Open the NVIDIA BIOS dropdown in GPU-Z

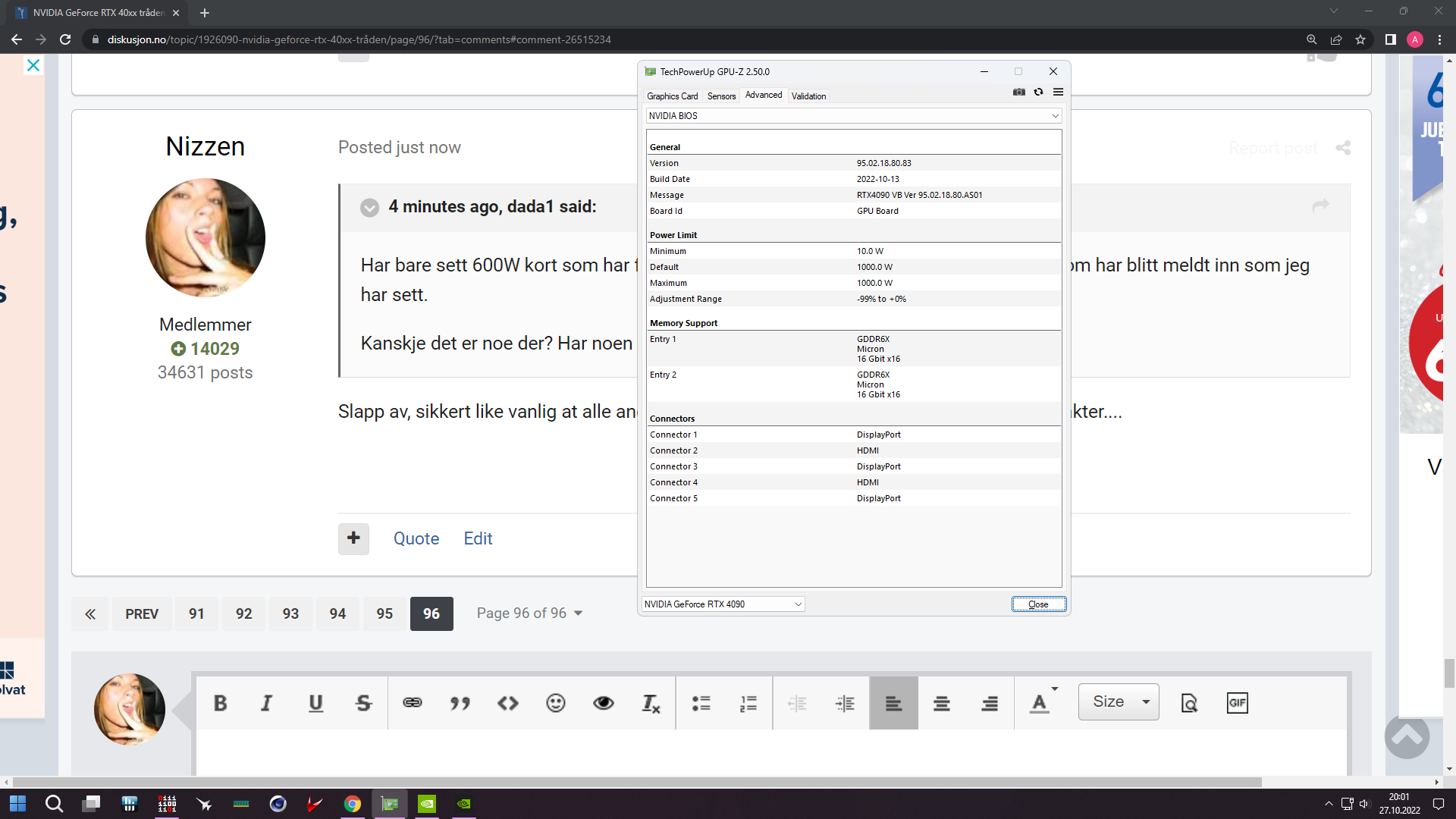point(853,116)
